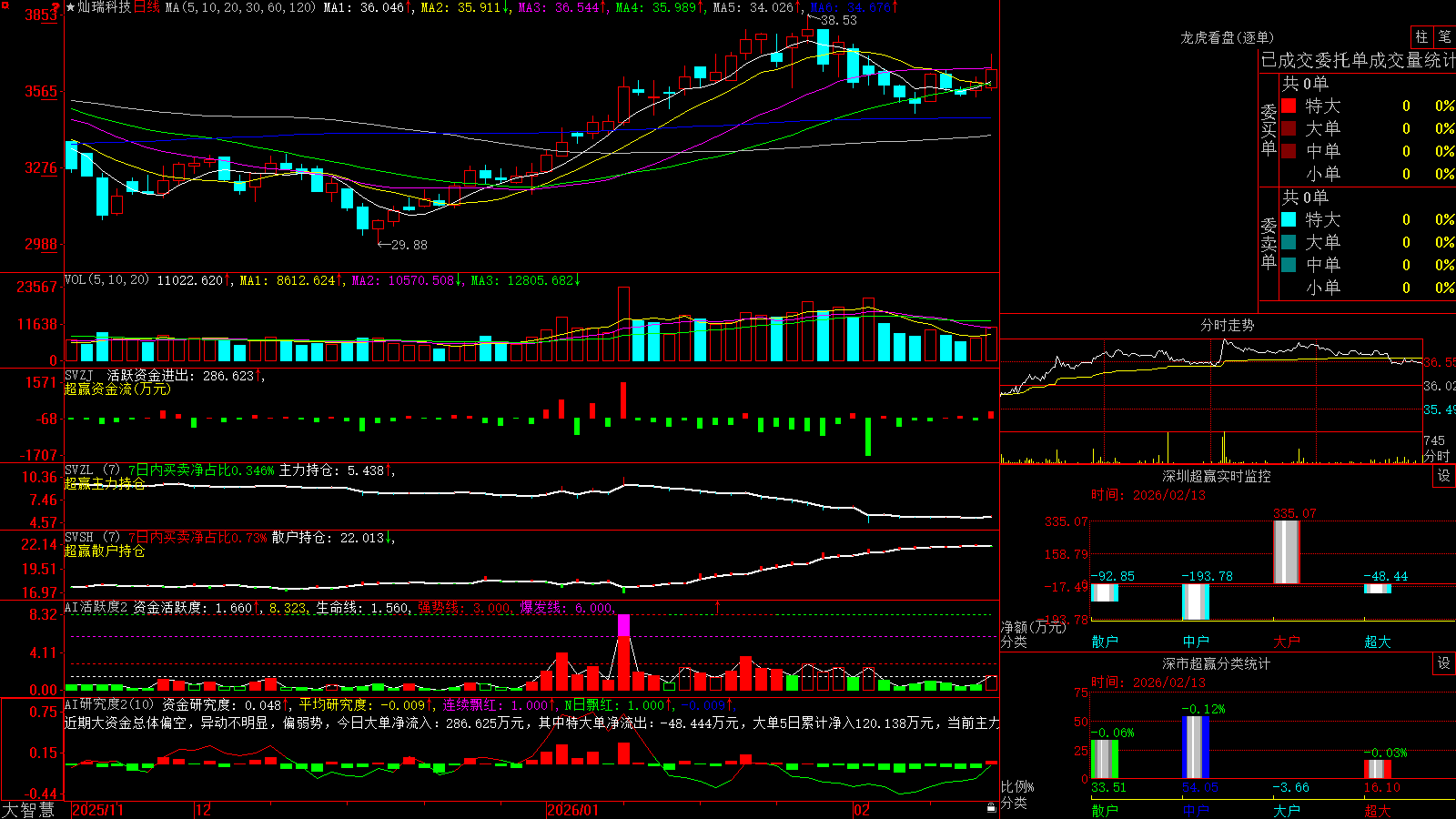Open 设 settings for 深圳超赢实时监控 panel
Screen dimensions: 1456x819
(x=1444, y=476)
